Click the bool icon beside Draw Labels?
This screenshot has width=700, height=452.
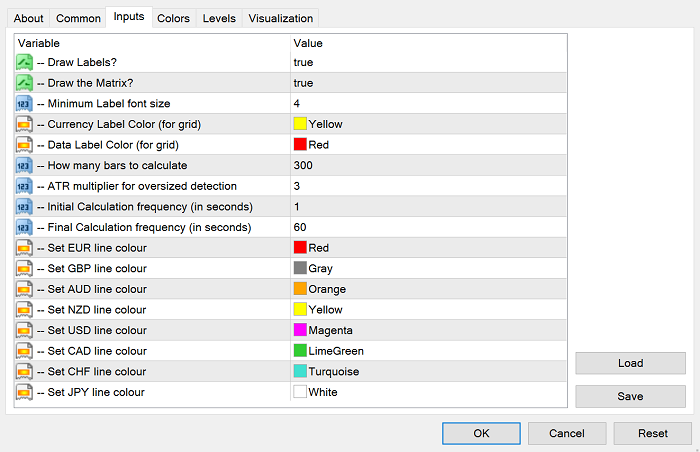coord(24,63)
